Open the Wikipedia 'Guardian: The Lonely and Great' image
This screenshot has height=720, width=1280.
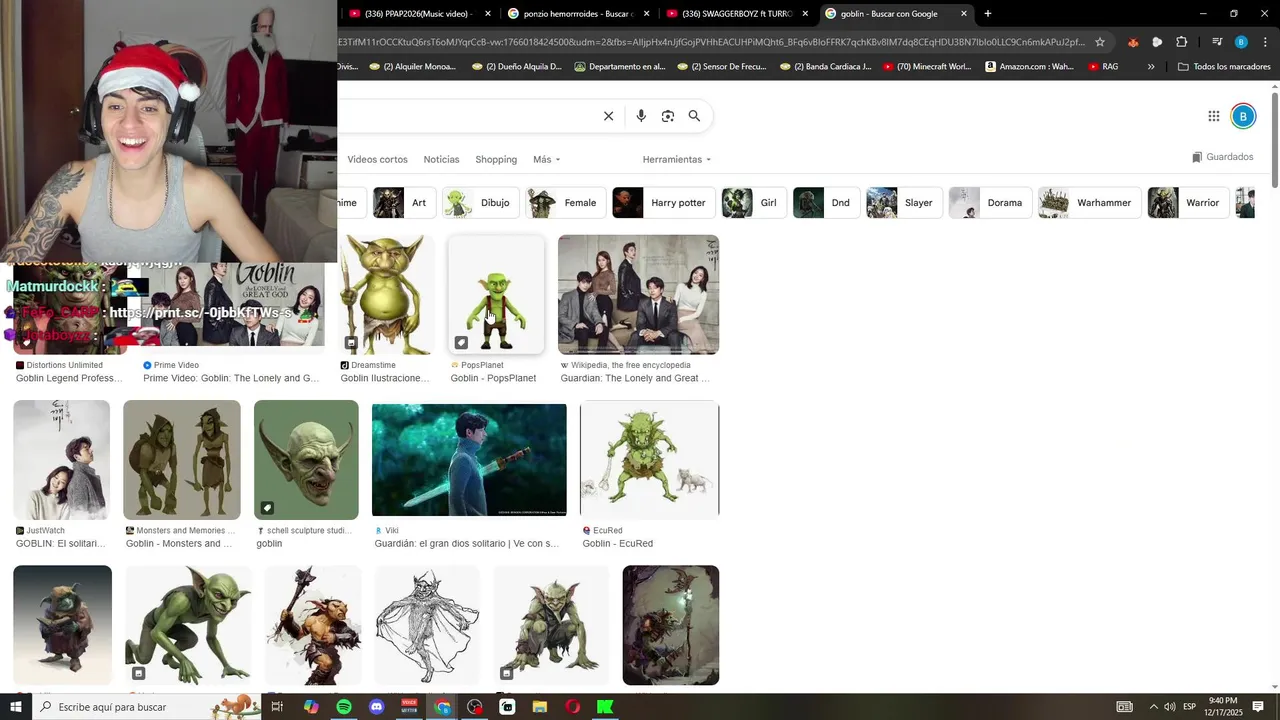(x=638, y=295)
